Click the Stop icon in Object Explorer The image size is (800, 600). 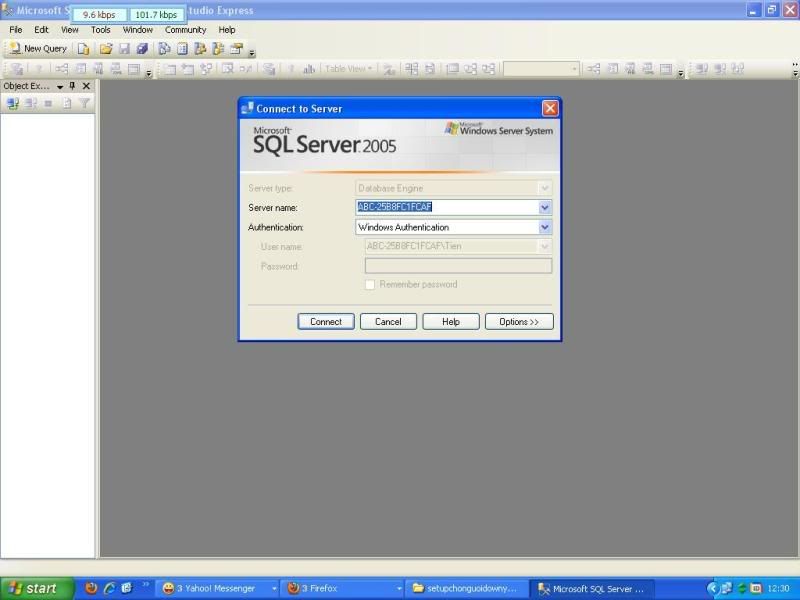tap(48, 104)
